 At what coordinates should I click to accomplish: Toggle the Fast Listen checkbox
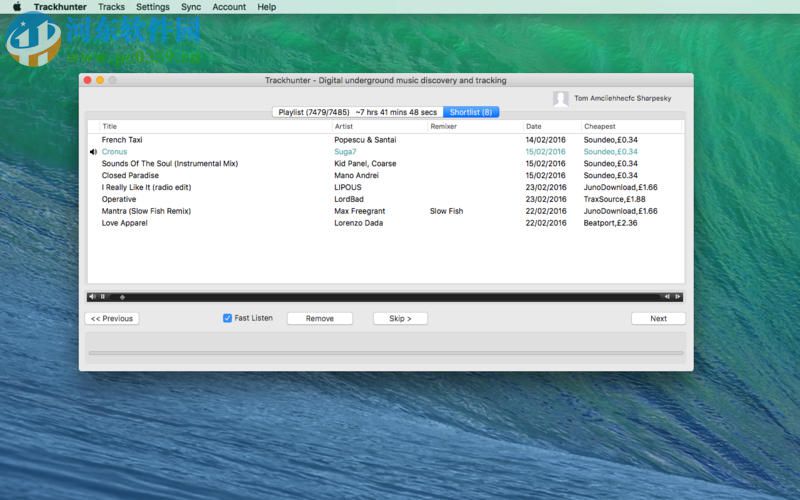tap(227, 318)
